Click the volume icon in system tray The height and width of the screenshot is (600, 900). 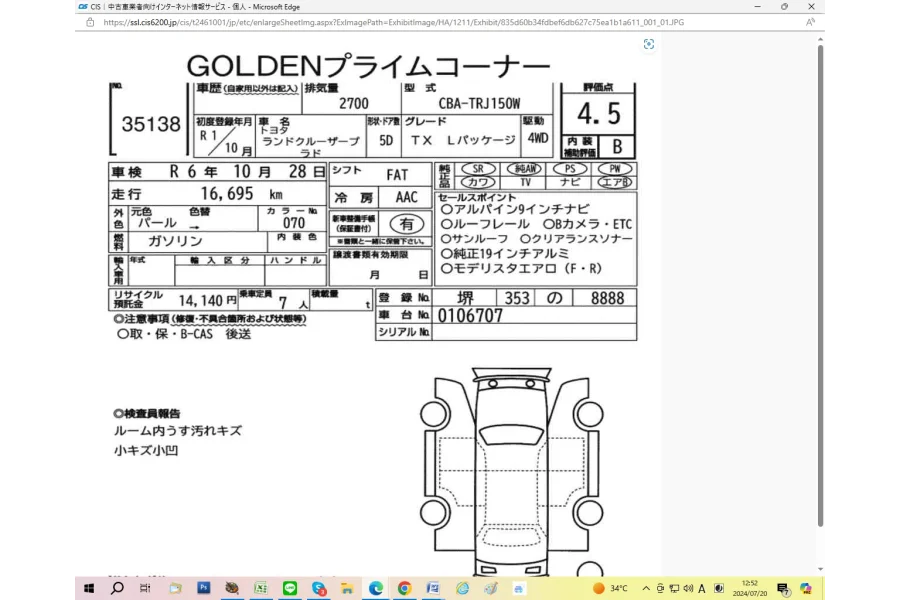tap(688, 588)
